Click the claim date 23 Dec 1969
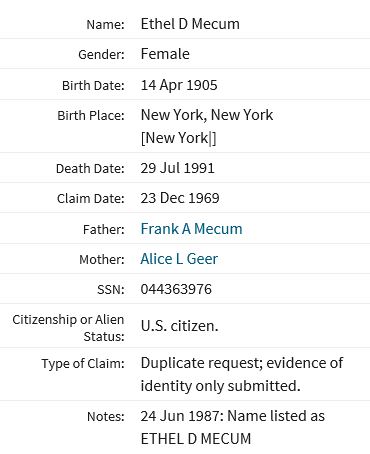The image size is (370, 454). click(180, 198)
